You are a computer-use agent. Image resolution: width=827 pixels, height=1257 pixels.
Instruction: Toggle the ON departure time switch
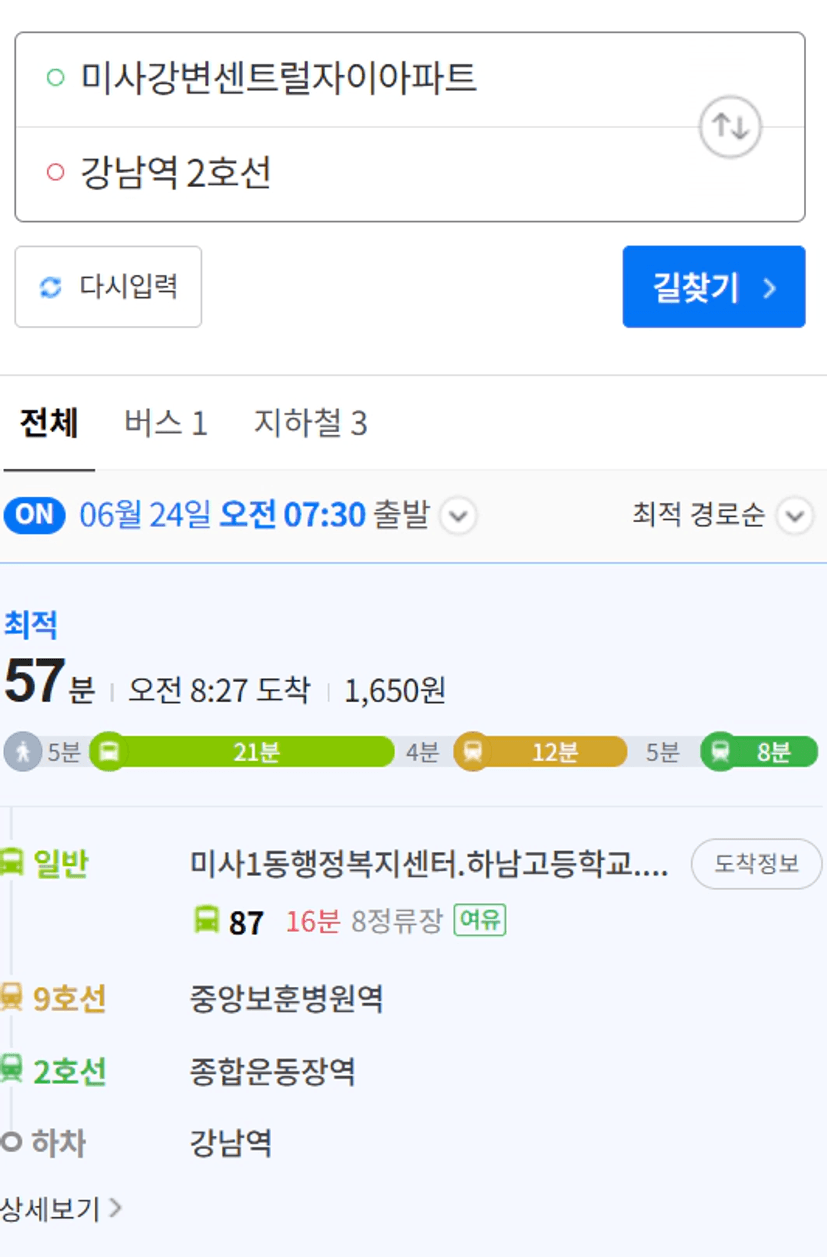coord(35,515)
